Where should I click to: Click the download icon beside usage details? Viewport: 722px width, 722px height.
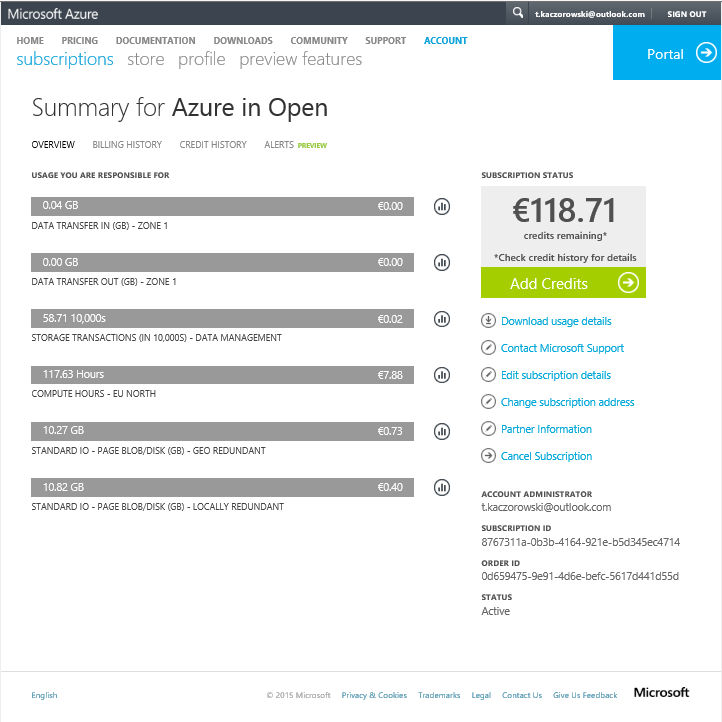pyautogui.click(x=488, y=320)
